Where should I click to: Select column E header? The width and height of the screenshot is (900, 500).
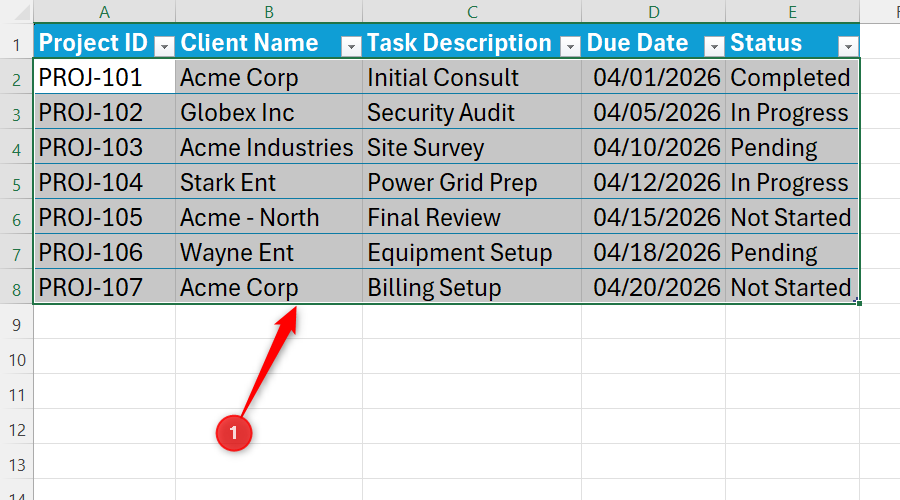point(792,11)
